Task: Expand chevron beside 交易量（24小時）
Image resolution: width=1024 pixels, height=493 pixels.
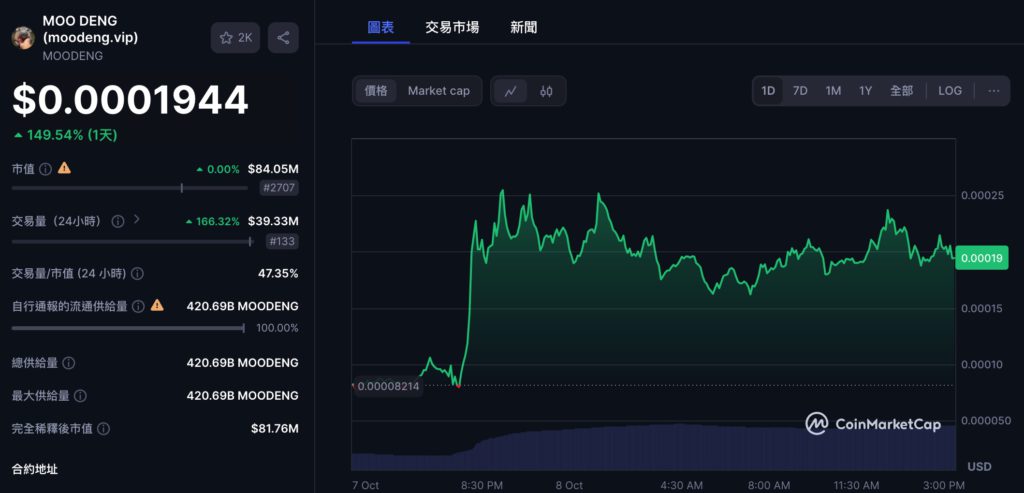Action: [x=136, y=219]
